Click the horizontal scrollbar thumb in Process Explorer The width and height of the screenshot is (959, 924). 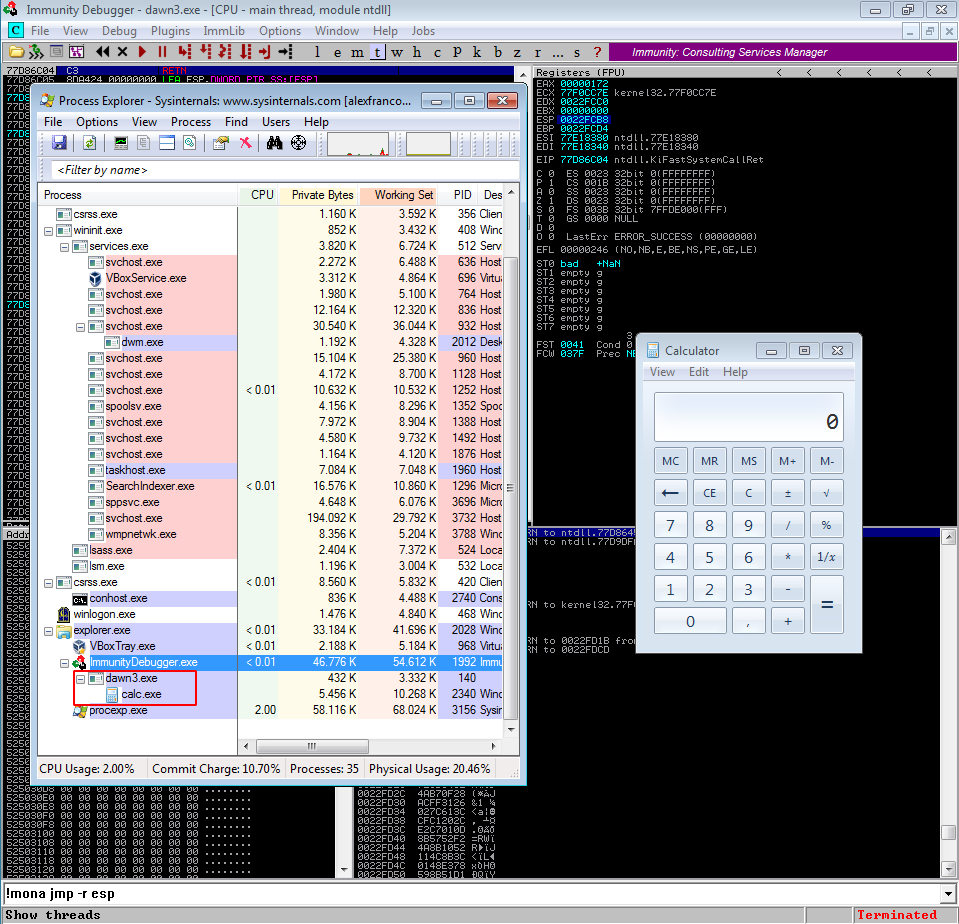pos(312,746)
